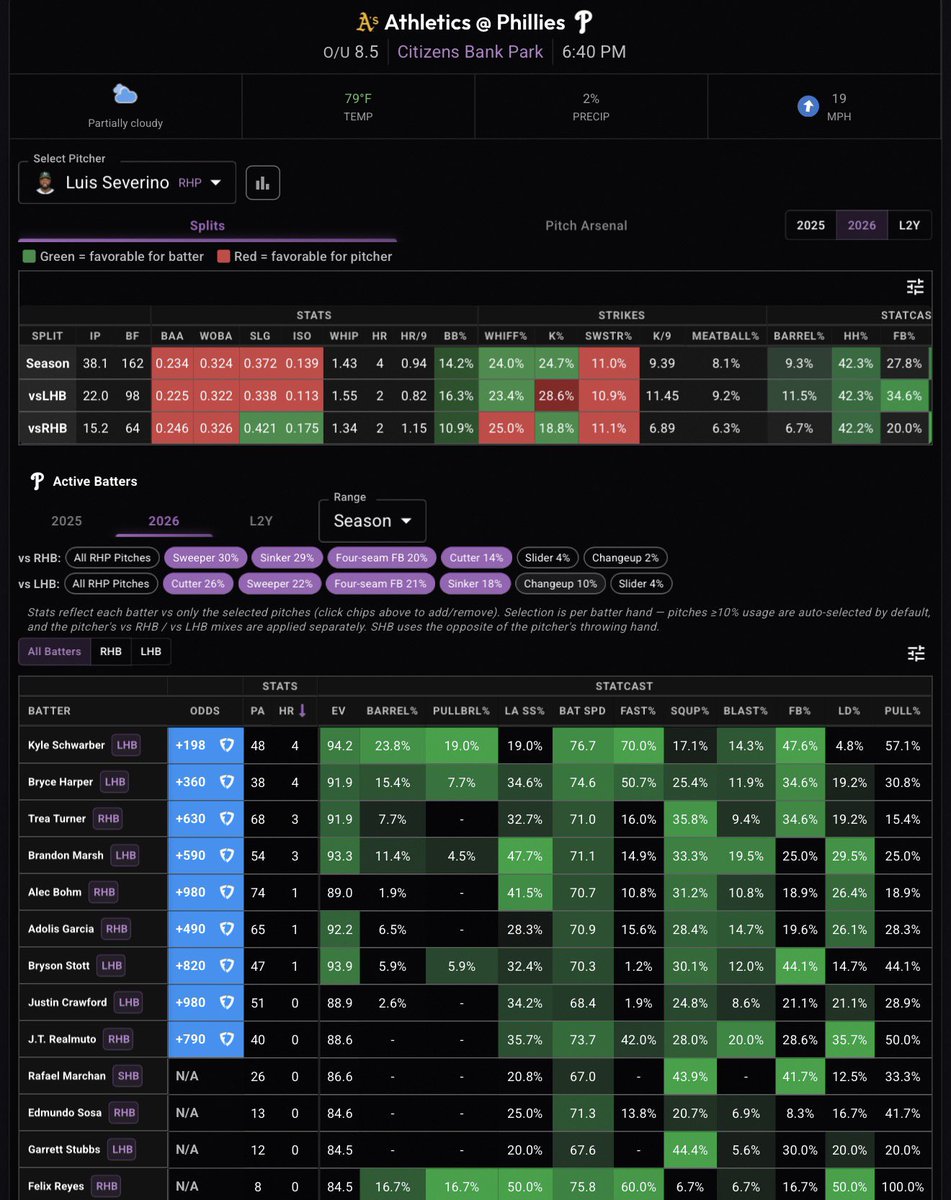This screenshot has width=951, height=1200.
Task: Select the 2025 tab under Active Batters
Action: (67, 521)
